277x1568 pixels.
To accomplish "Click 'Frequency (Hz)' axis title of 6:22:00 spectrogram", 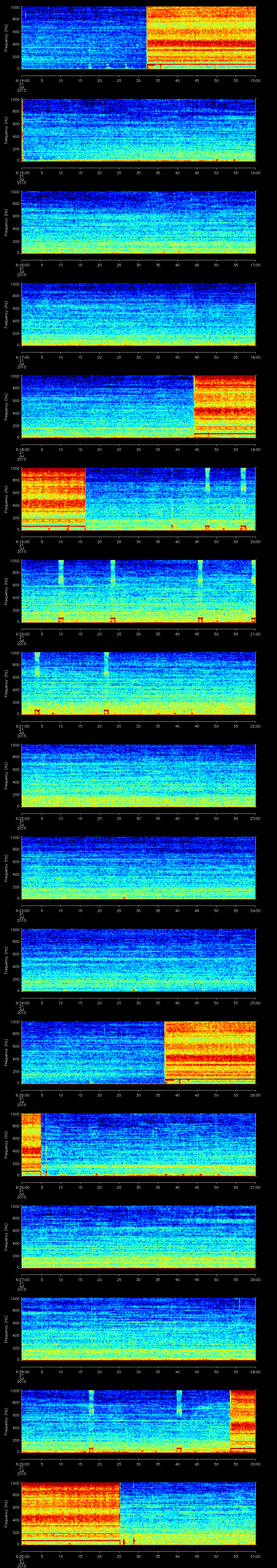I will (6, 775).
